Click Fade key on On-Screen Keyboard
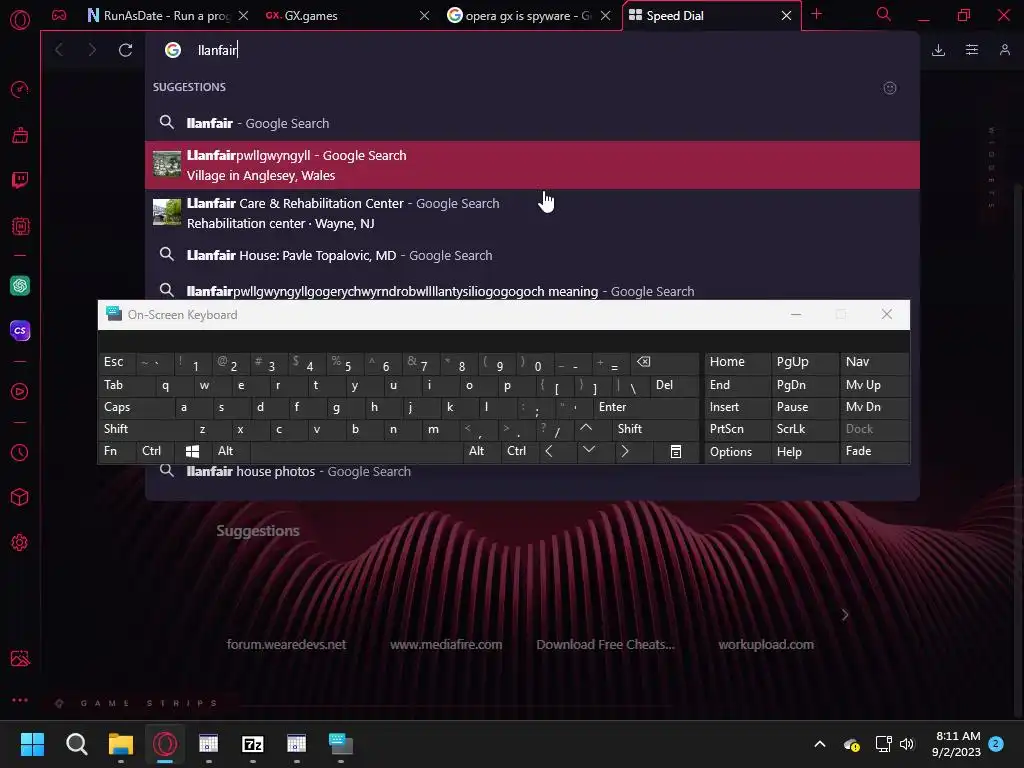The height and width of the screenshot is (768, 1024). 874,451
